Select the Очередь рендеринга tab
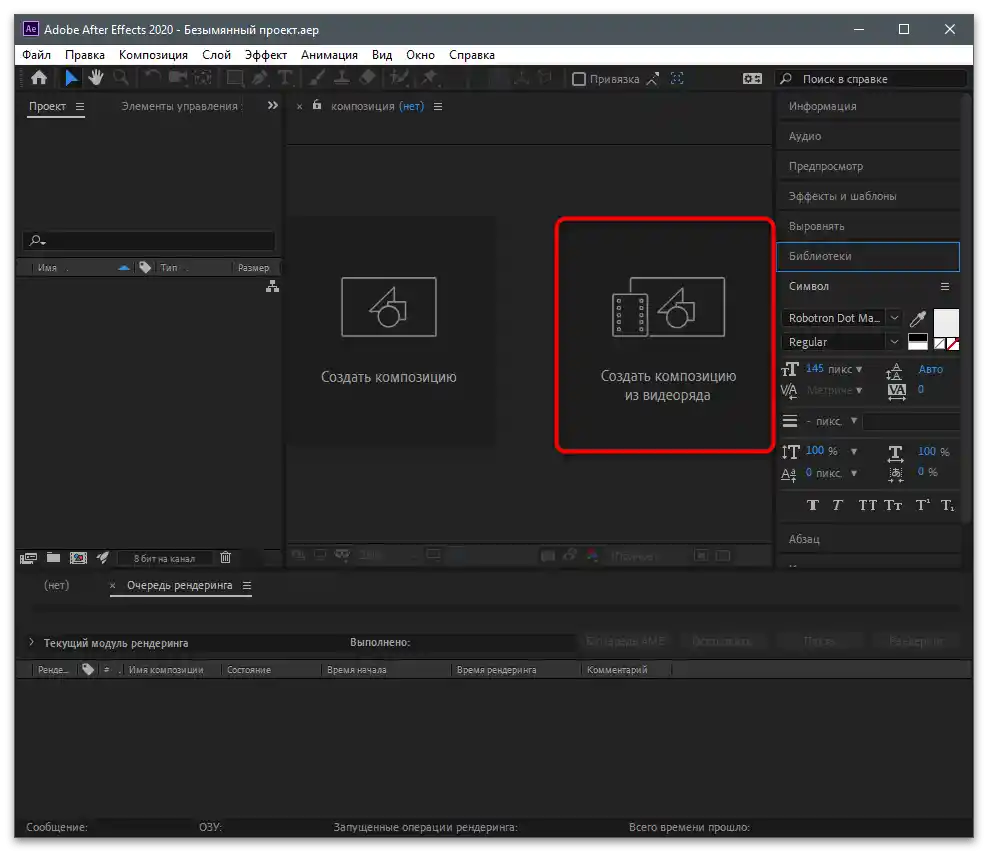 tap(180, 585)
